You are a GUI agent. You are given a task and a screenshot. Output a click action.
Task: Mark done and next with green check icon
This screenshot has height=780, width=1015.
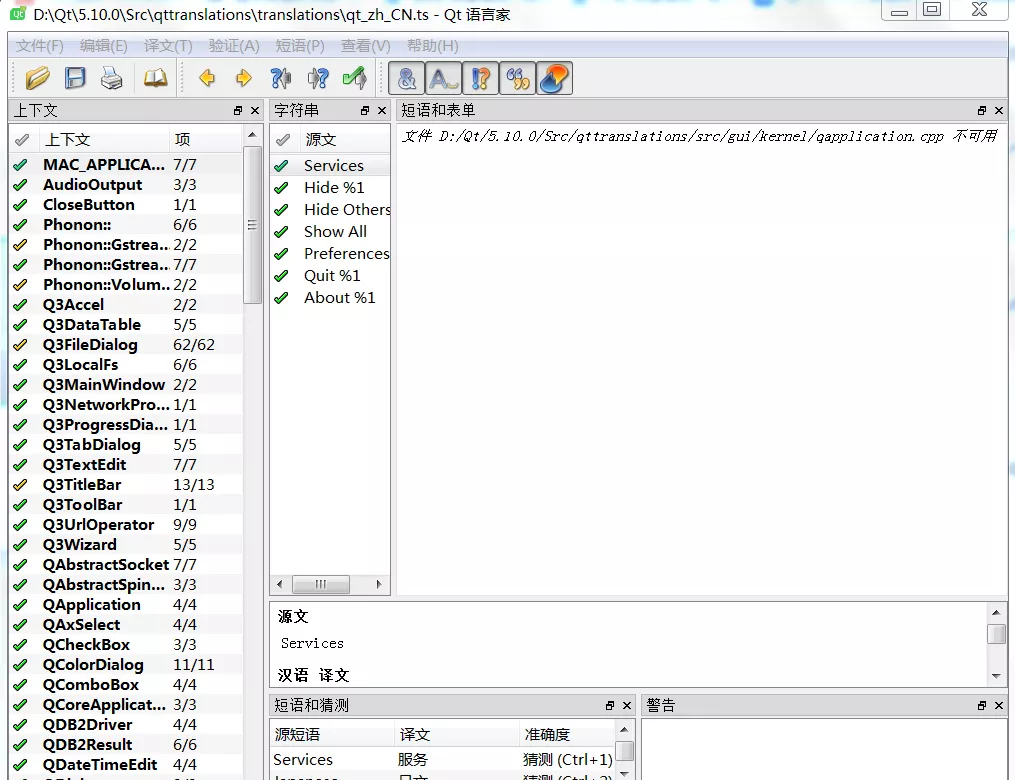[x=355, y=78]
